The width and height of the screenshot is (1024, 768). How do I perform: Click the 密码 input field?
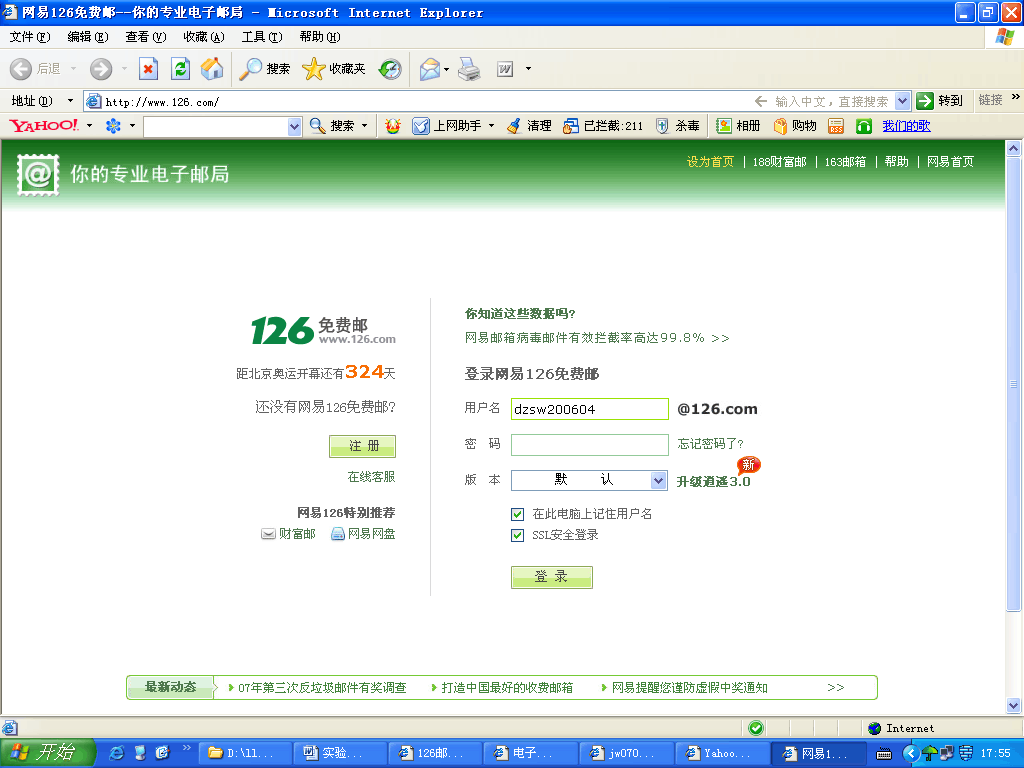[589, 445]
